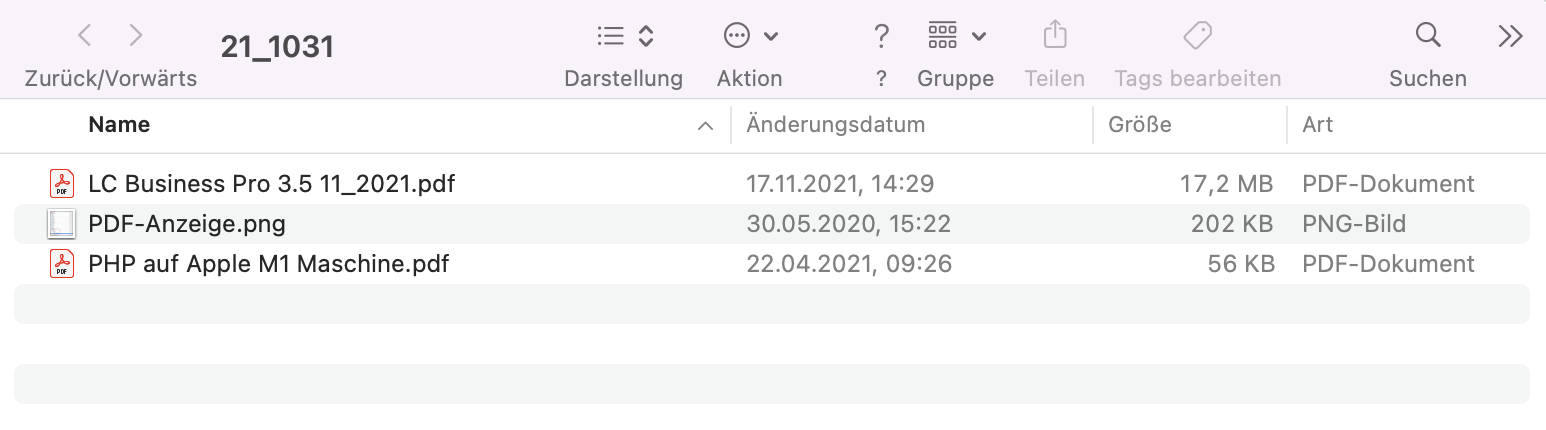Viewport: 1546px width, 430px height.
Task: Open the Gruppe dropdown arrow
Action: pos(979,37)
